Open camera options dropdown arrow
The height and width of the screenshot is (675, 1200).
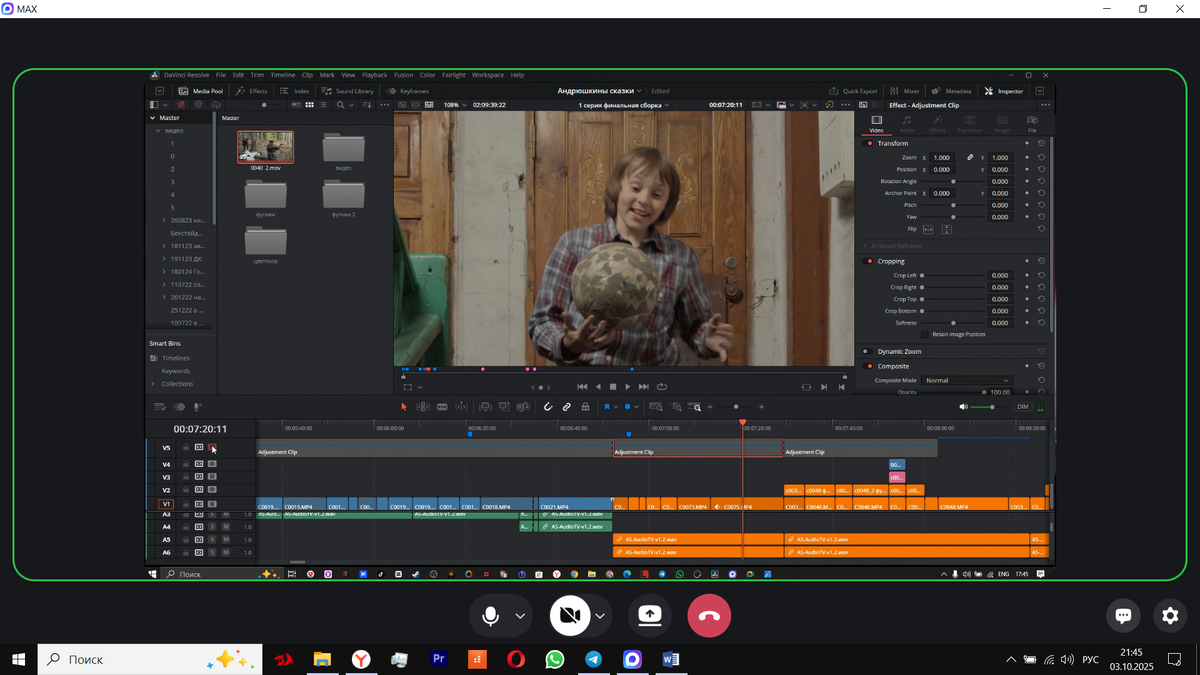tap(600, 616)
